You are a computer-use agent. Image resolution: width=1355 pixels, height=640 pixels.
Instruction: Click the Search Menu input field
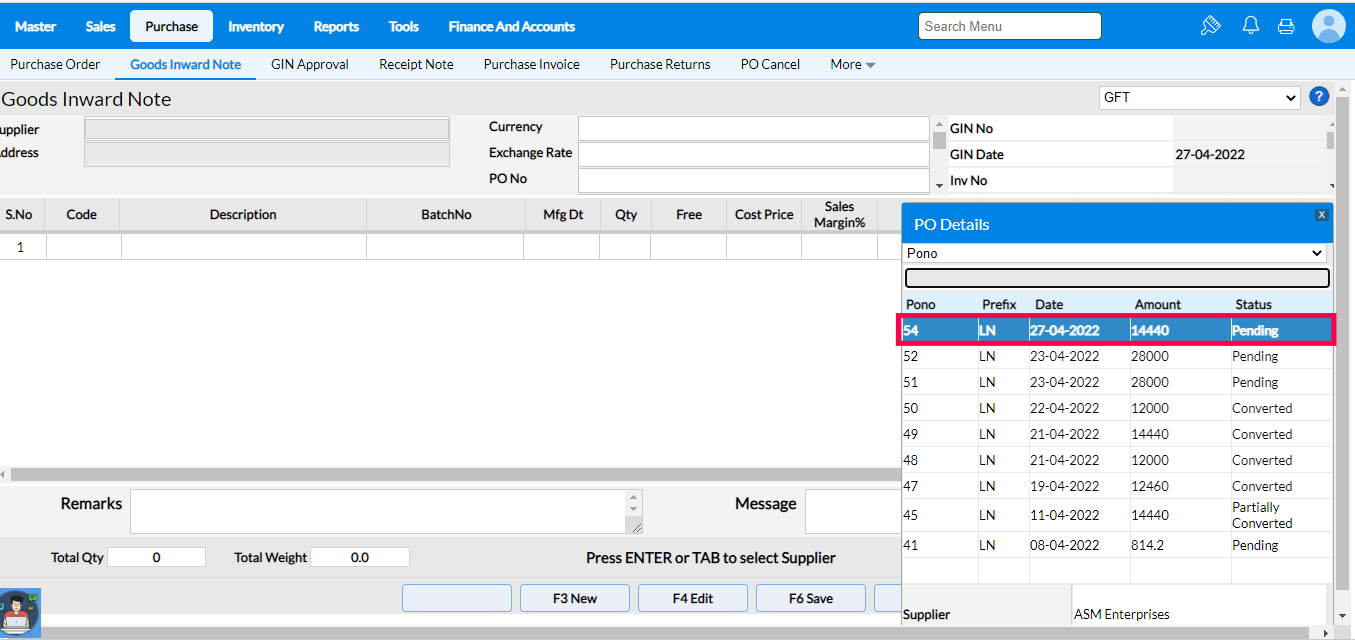(1009, 26)
